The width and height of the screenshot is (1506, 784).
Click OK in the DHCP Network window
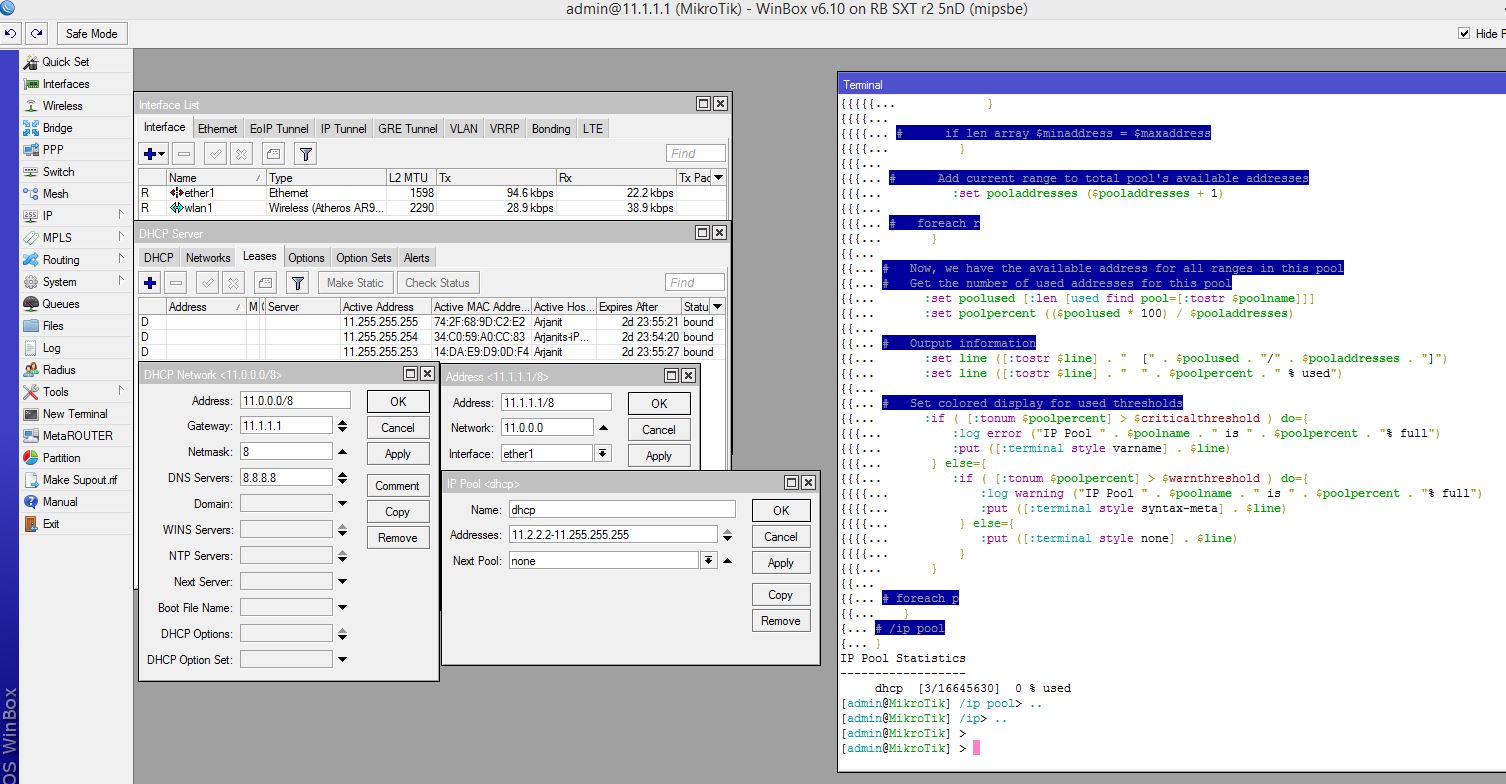pos(398,401)
